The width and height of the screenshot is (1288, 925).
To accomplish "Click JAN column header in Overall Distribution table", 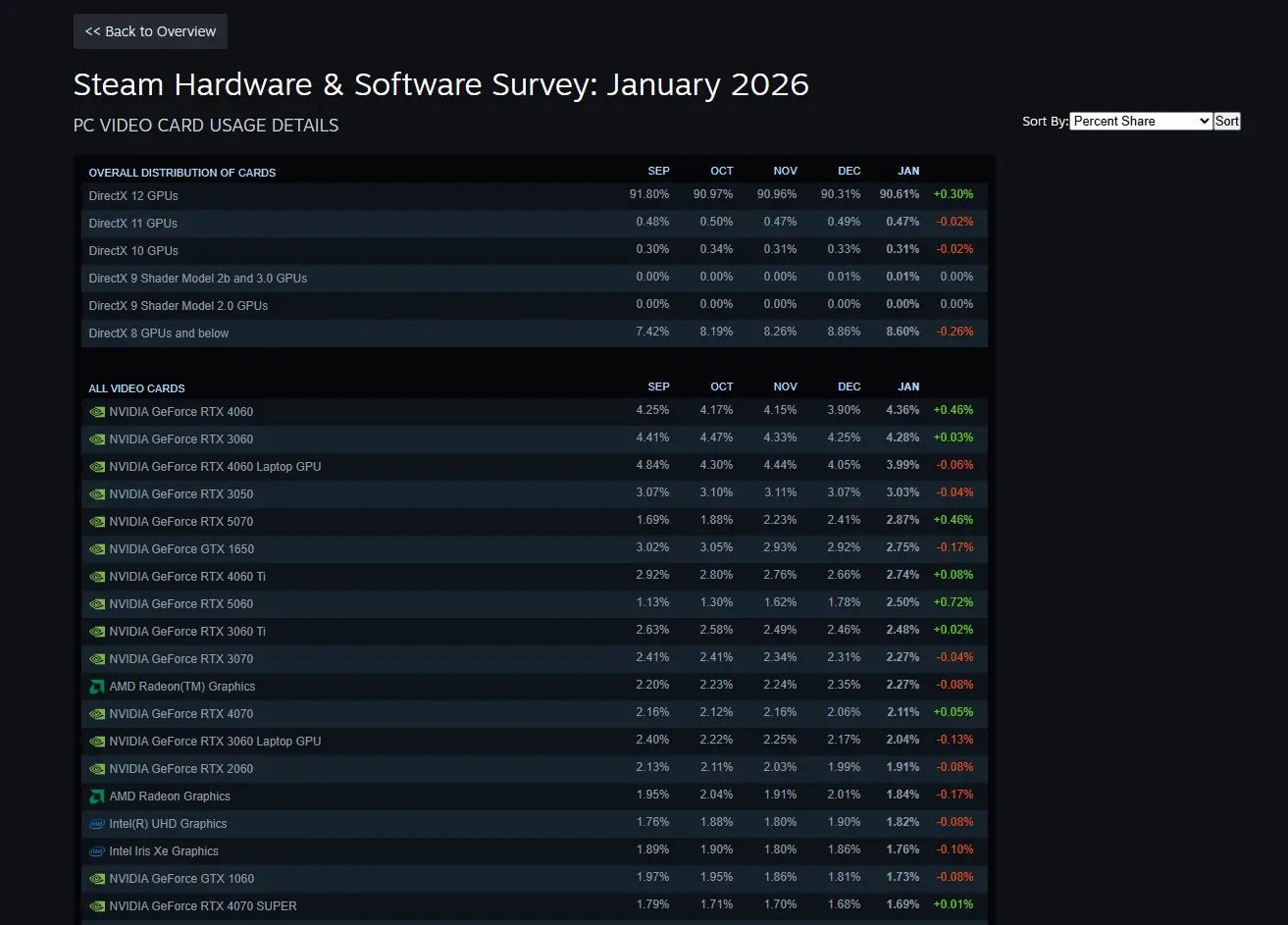I will tap(908, 171).
